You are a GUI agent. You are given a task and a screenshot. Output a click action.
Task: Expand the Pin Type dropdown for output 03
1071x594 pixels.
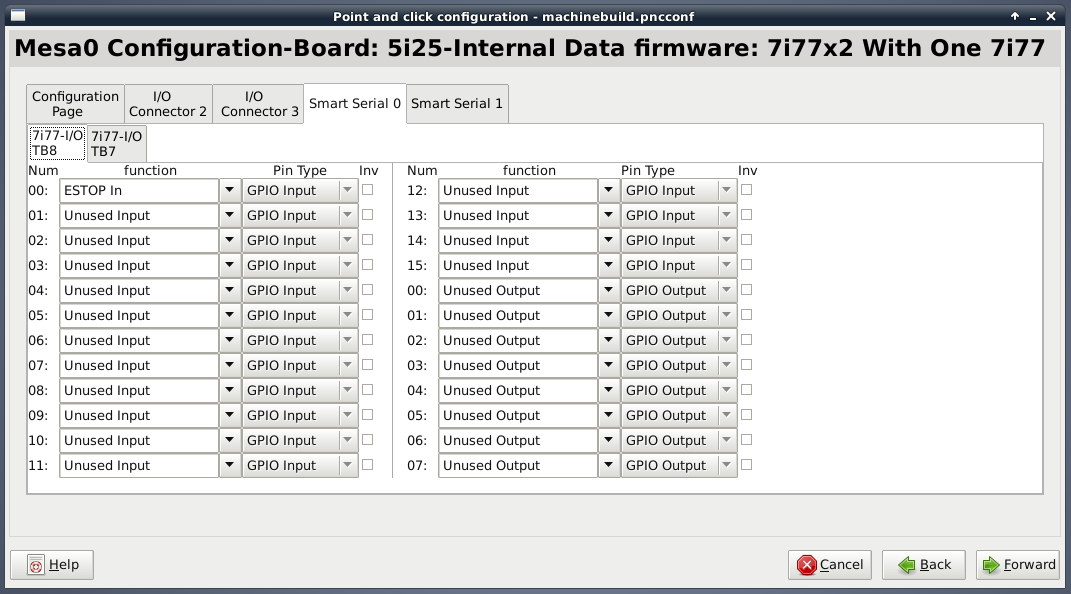click(x=680, y=366)
